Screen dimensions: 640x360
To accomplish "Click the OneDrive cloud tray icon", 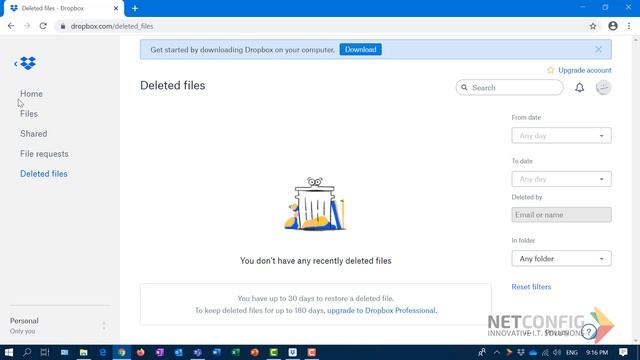I will coord(533,352).
